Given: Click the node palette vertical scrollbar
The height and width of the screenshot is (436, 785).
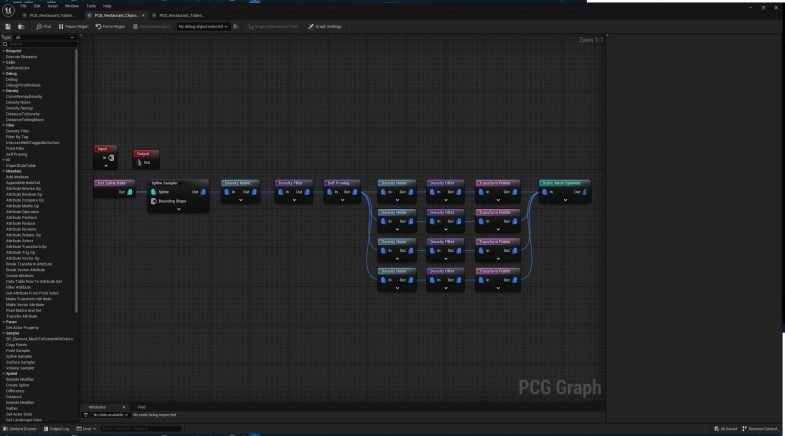Looking at the screenshot, I should pyautogui.click(x=76, y=180).
